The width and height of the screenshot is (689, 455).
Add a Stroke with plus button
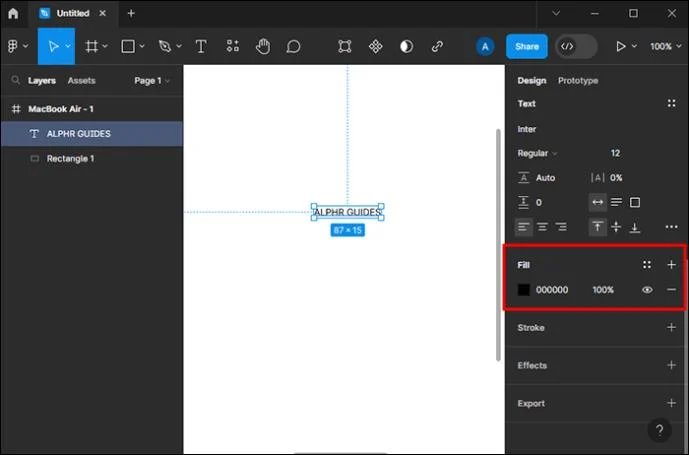point(671,328)
